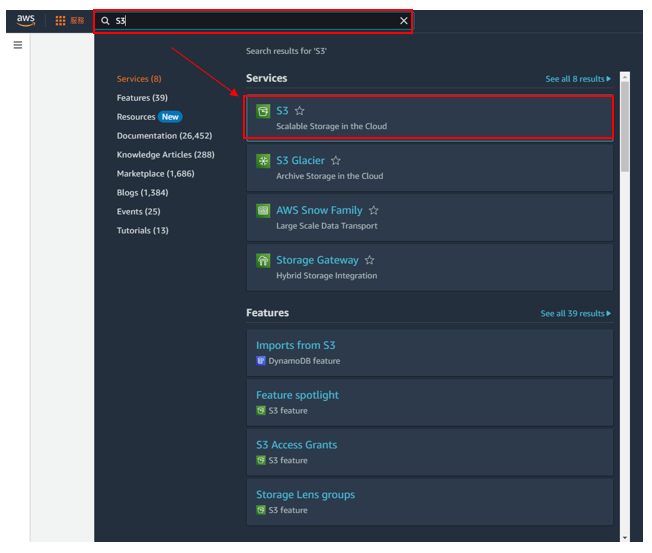Open the hamburger side navigation menu
The width and height of the screenshot is (652, 553).
tap(18, 45)
